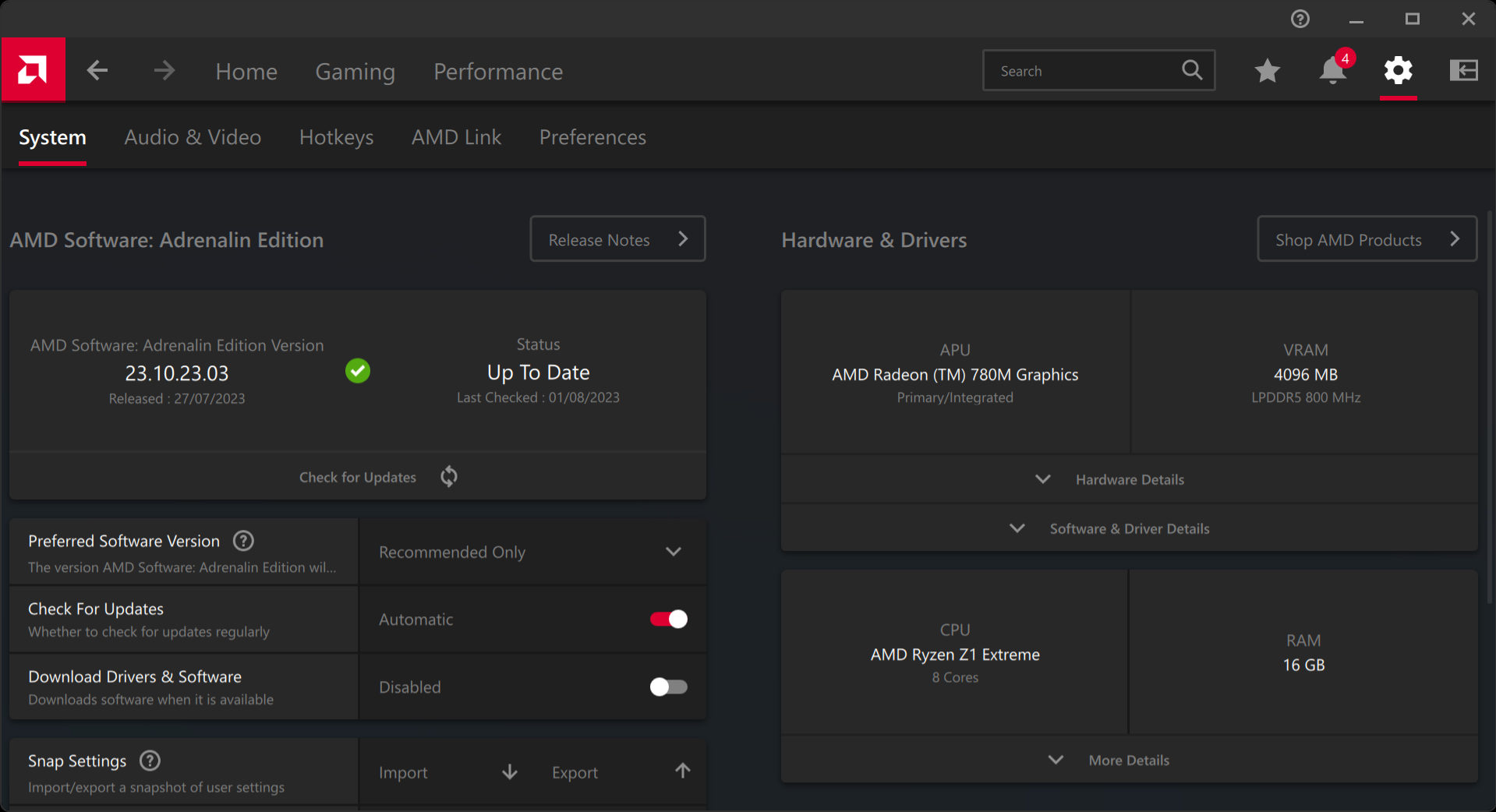The height and width of the screenshot is (812, 1496).
Task: Open settings gear icon
Action: [1398, 71]
